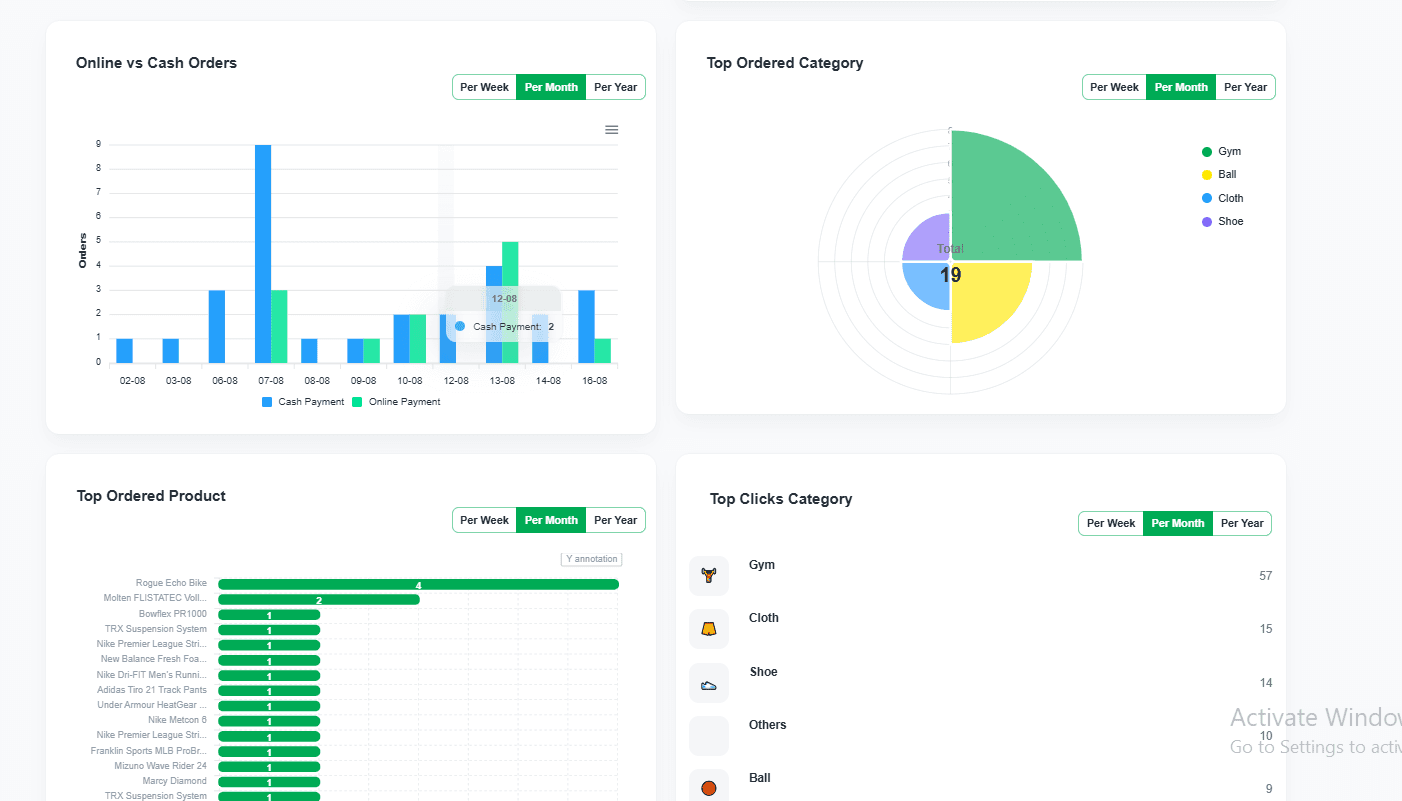Switch Top Ordered Product to Per Week

click(x=484, y=520)
